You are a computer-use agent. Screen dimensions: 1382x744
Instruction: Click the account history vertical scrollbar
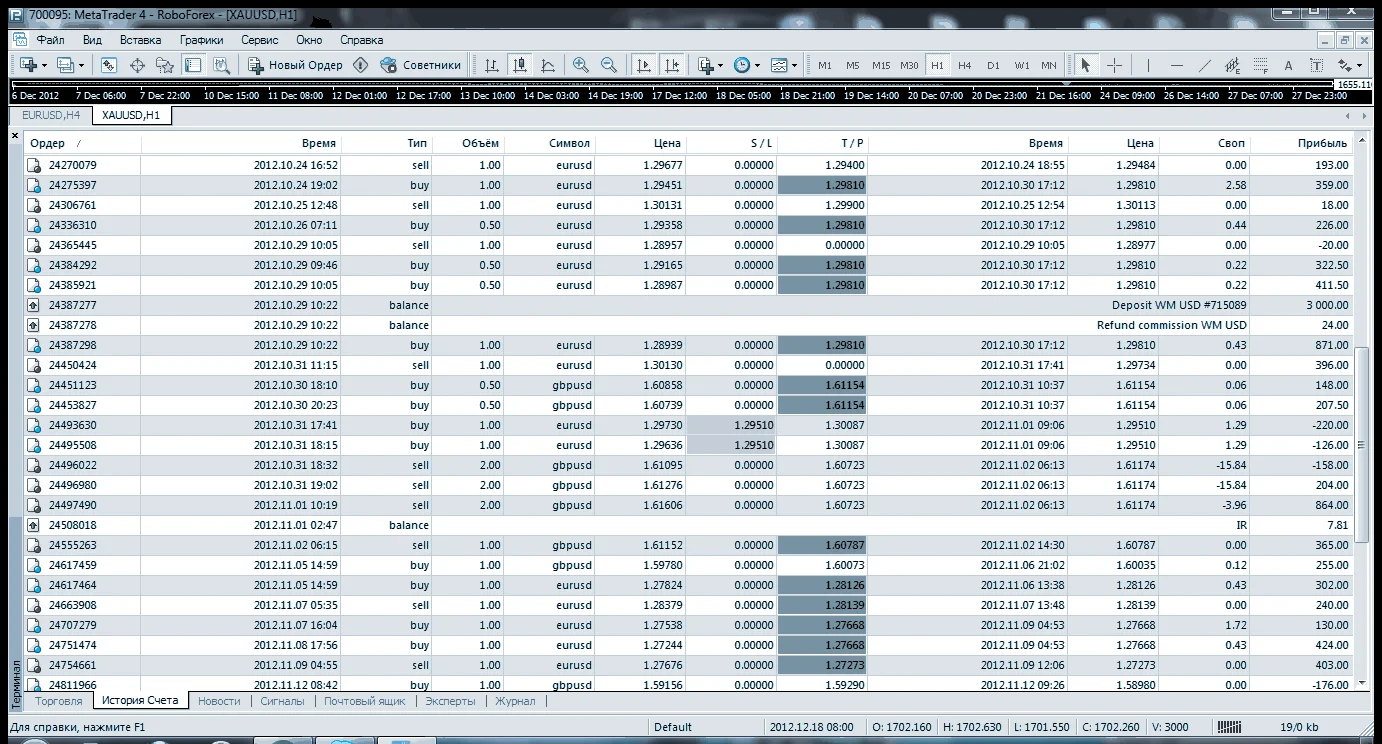click(x=1360, y=445)
